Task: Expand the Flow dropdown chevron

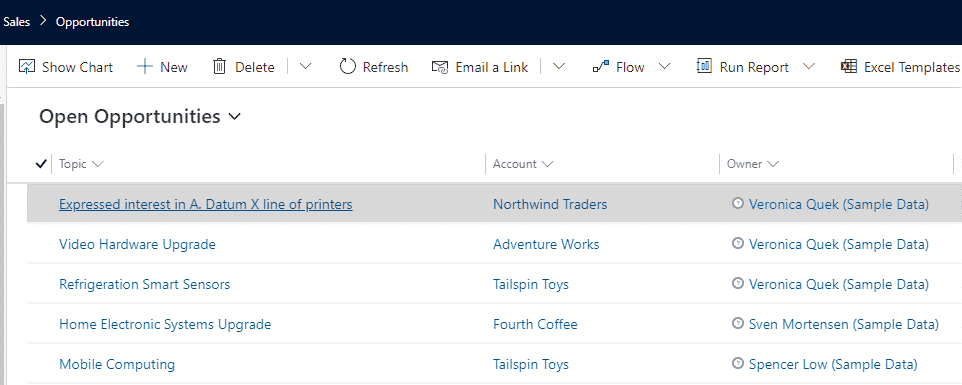Action: 664,66
